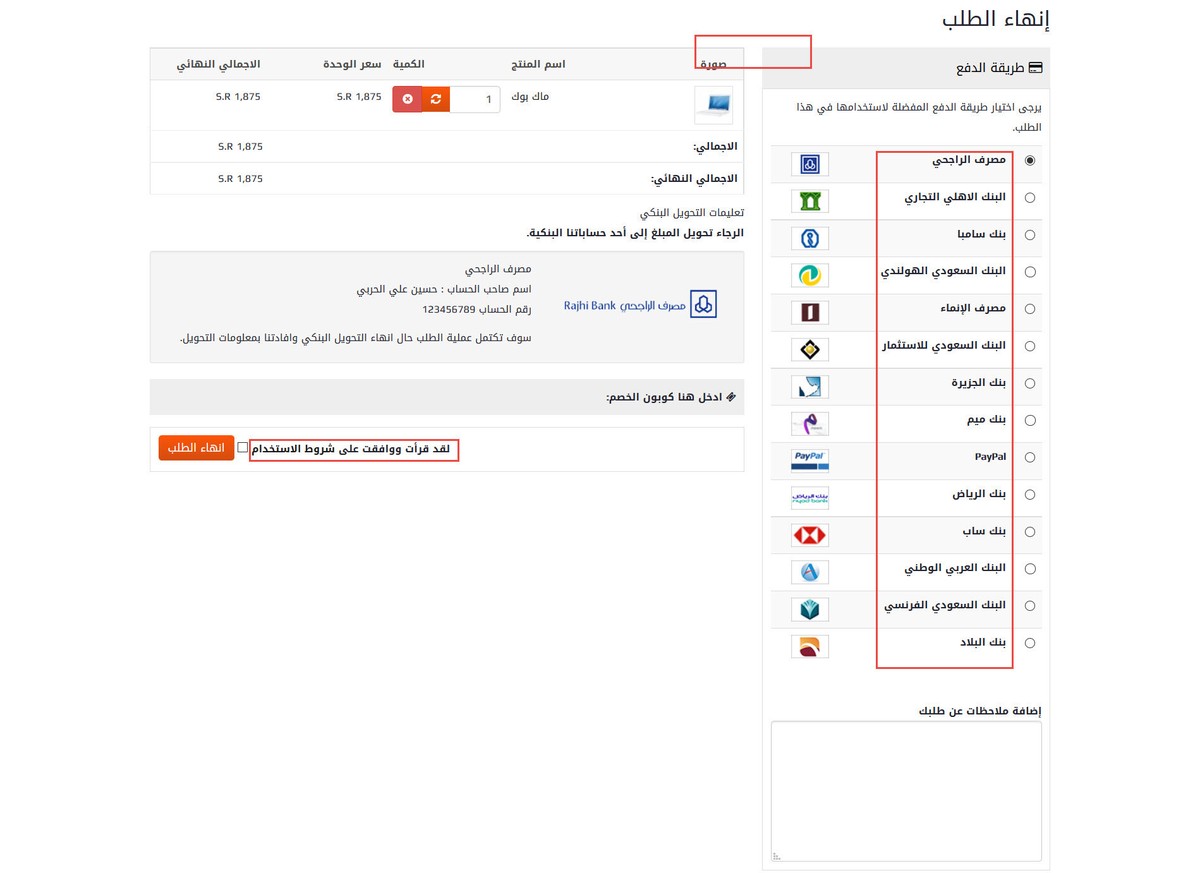The height and width of the screenshot is (873, 1200).
Task: Click the ماك بوك product thumbnail
Action: click(713, 103)
